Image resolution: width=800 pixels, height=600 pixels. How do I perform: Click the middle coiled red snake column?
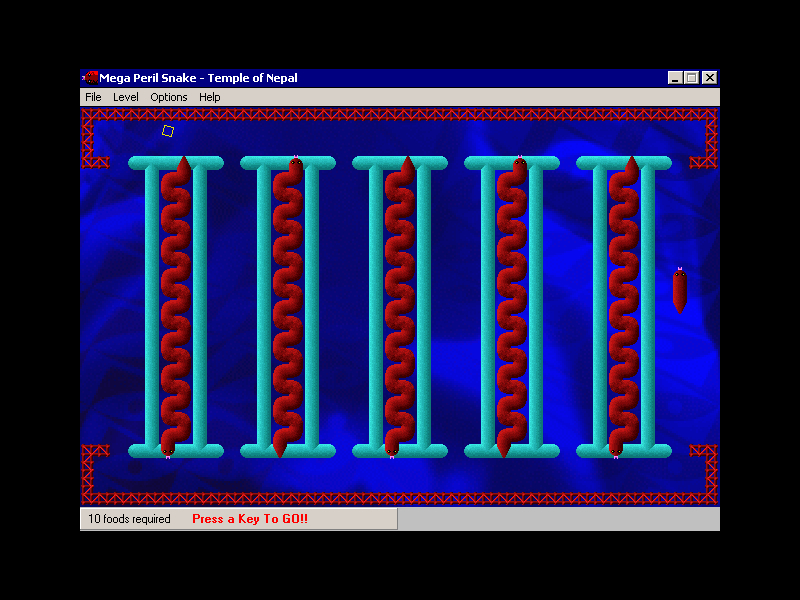pyautogui.click(x=400, y=306)
